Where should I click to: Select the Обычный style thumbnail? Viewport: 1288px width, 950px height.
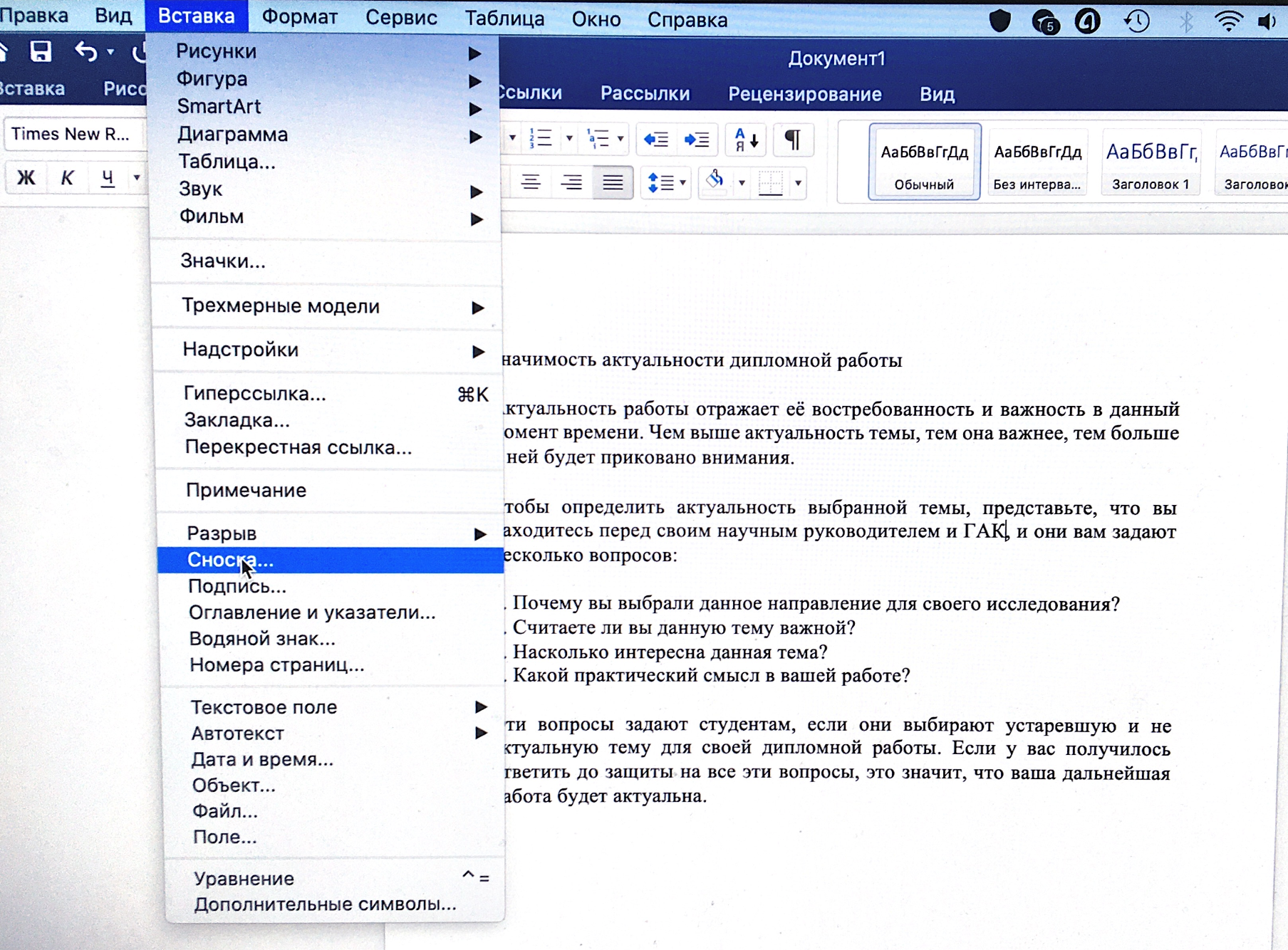[924, 162]
